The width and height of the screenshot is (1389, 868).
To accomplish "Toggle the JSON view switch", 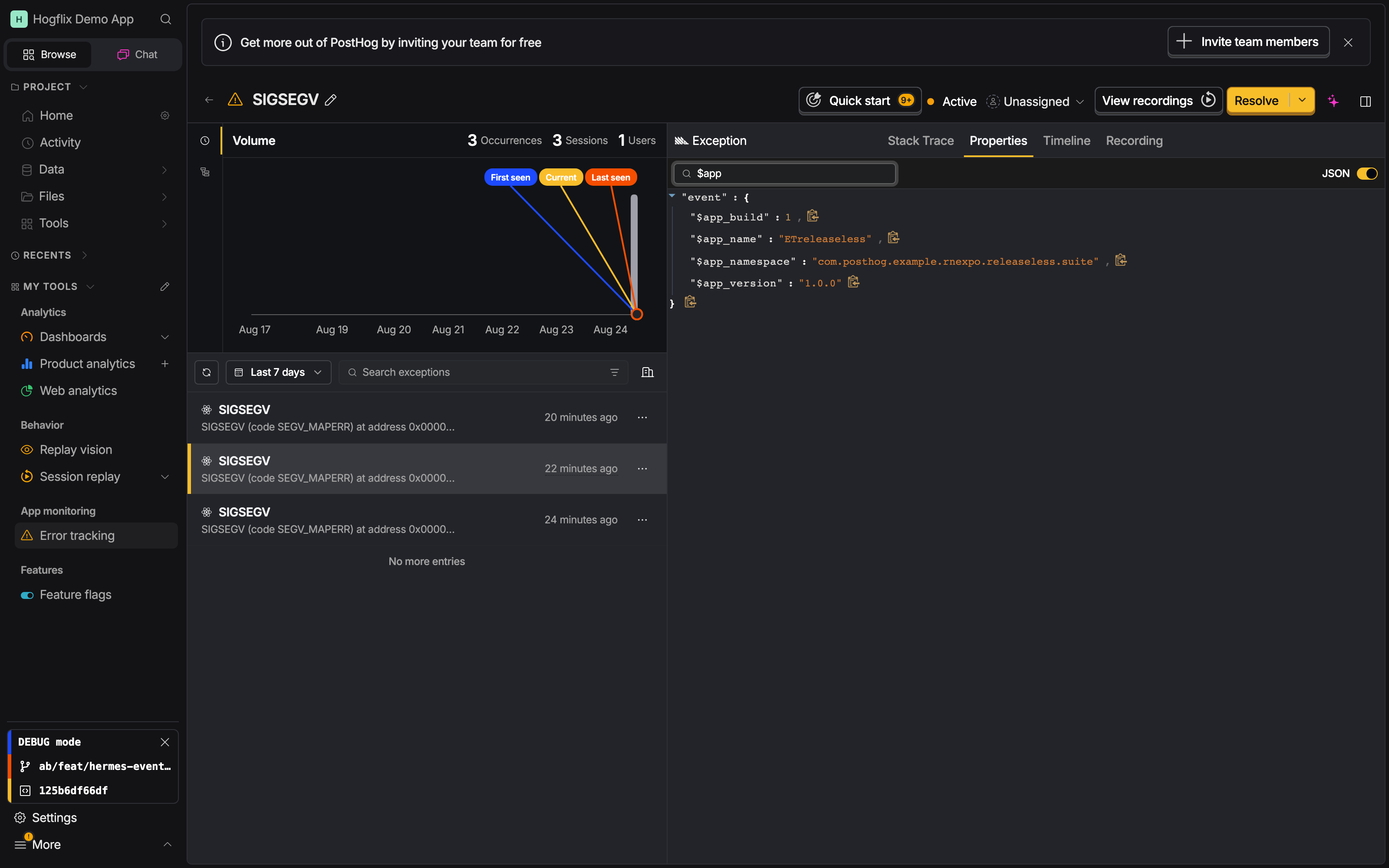I will coord(1366,173).
